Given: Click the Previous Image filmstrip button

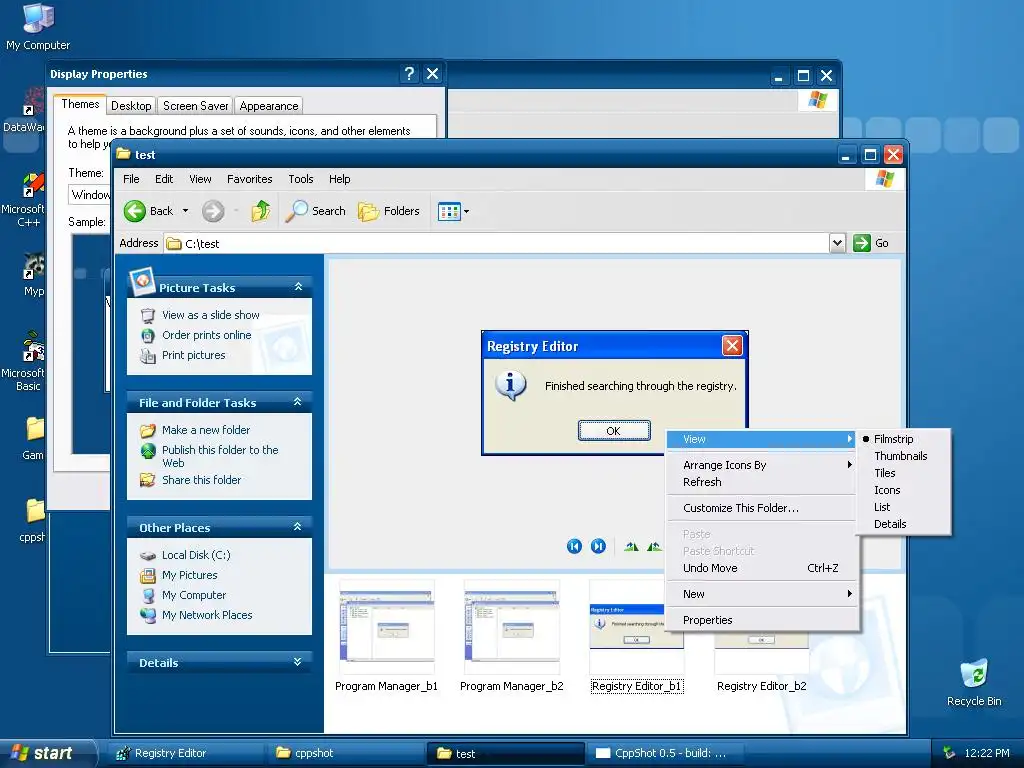Looking at the screenshot, I should (x=574, y=546).
